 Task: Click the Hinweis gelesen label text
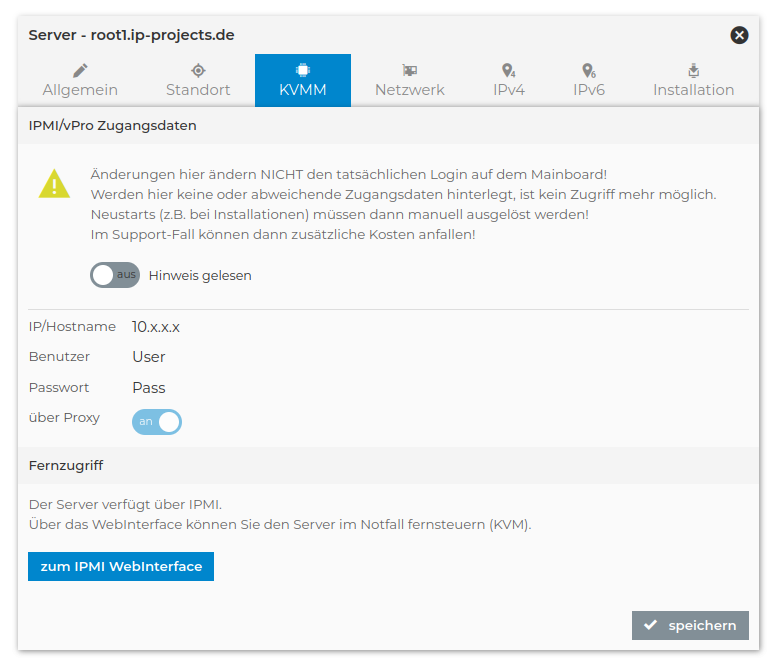click(200, 275)
